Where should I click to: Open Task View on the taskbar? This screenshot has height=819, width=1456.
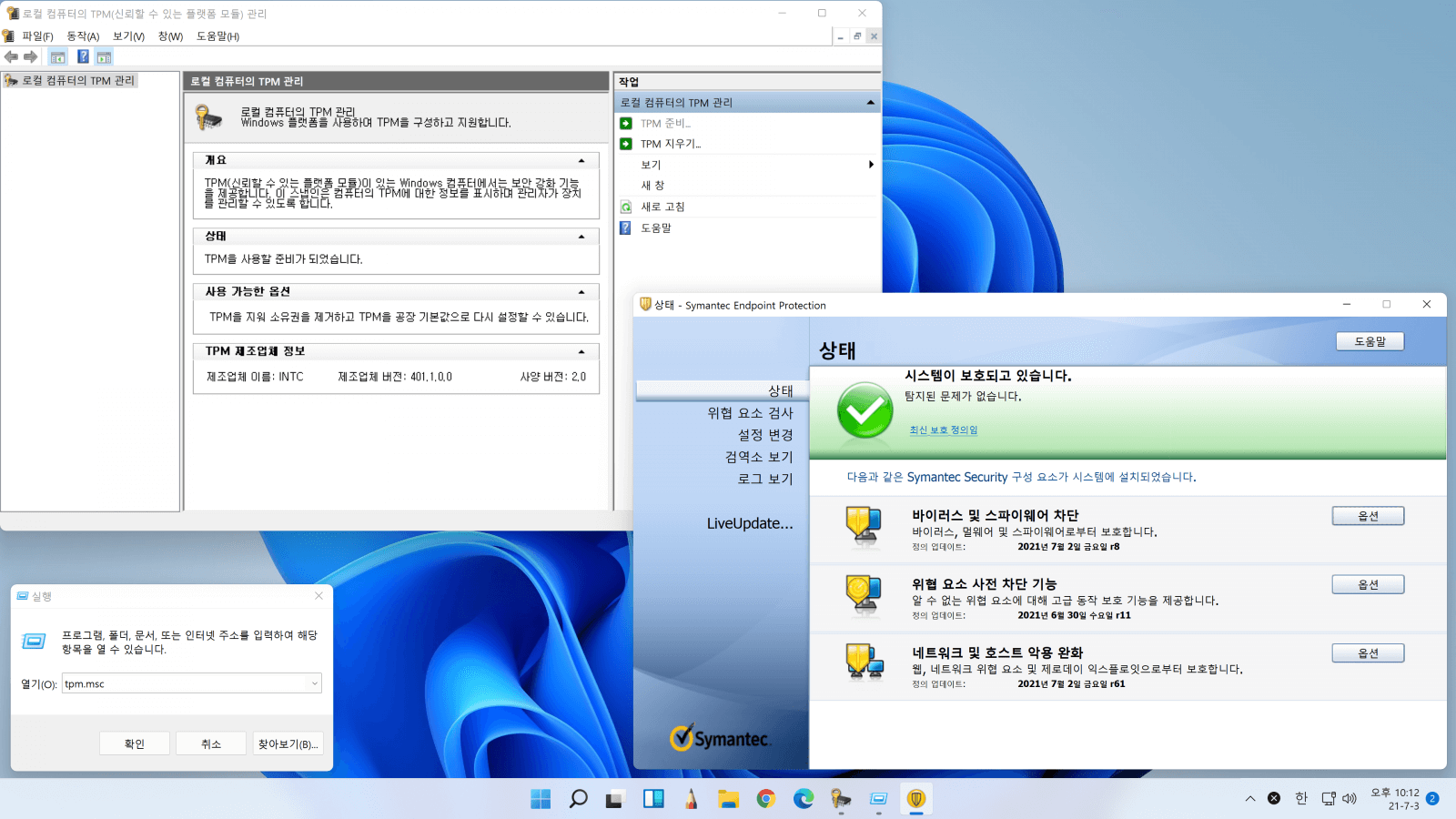click(615, 799)
